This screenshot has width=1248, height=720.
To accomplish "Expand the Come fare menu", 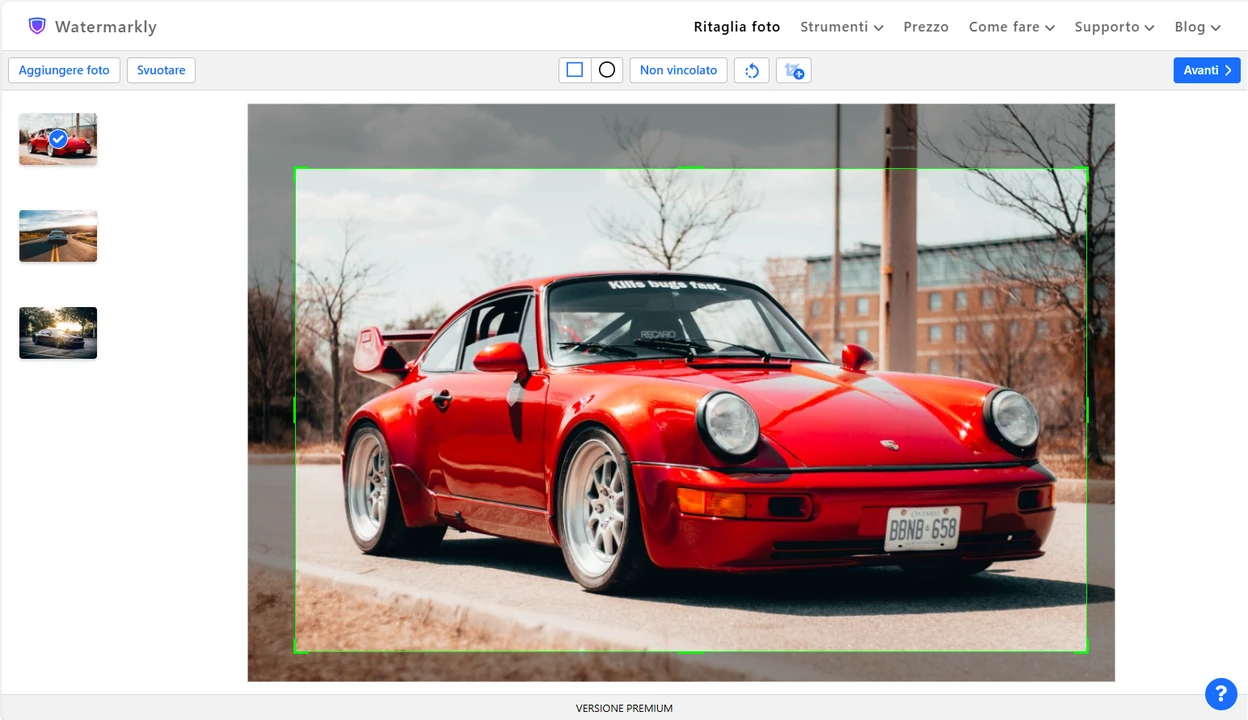I will [1012, 27].
